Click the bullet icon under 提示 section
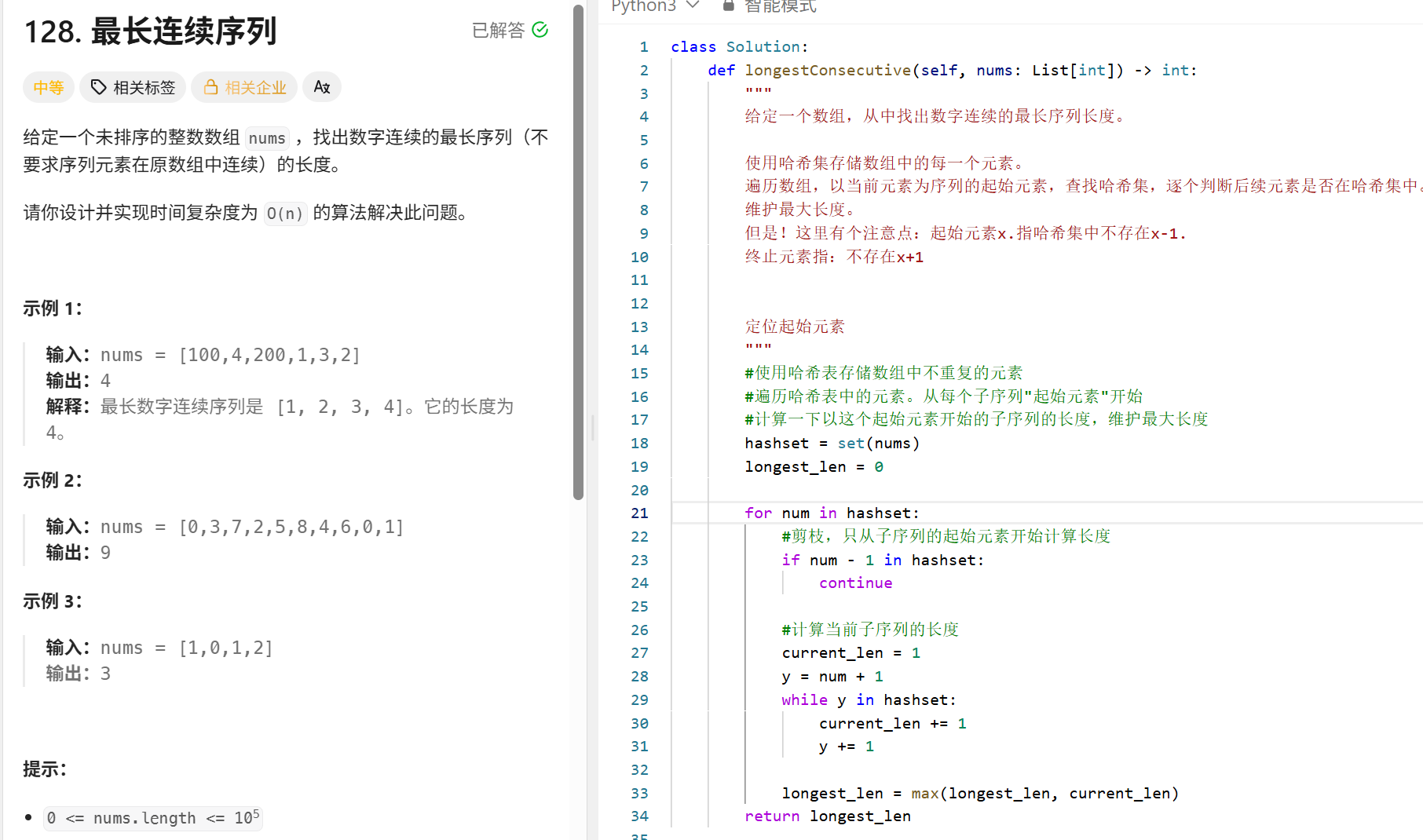Screen dimensions: 1423x840 coord(29,818)
